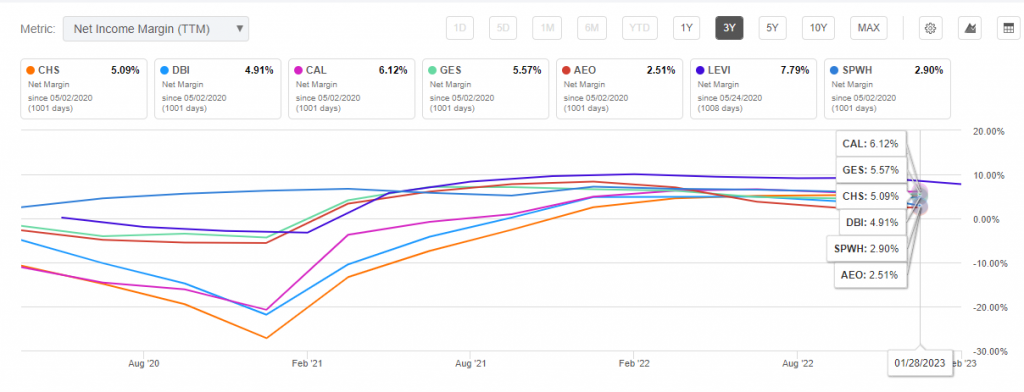The width and height of the screenshot is (1024, 392).
Task: Select the 3Y time range
Action: (x=729, y=28)
